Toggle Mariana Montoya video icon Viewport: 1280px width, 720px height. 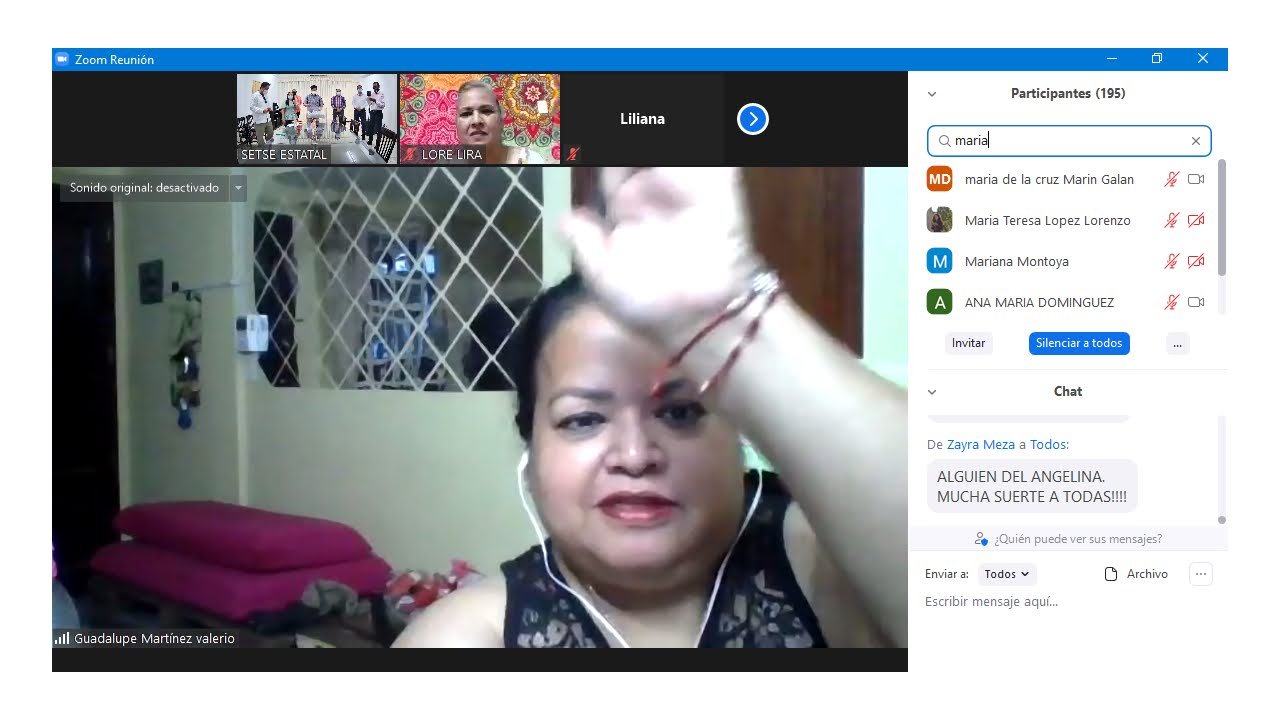pyautogui.click(x=1196, y=262)
